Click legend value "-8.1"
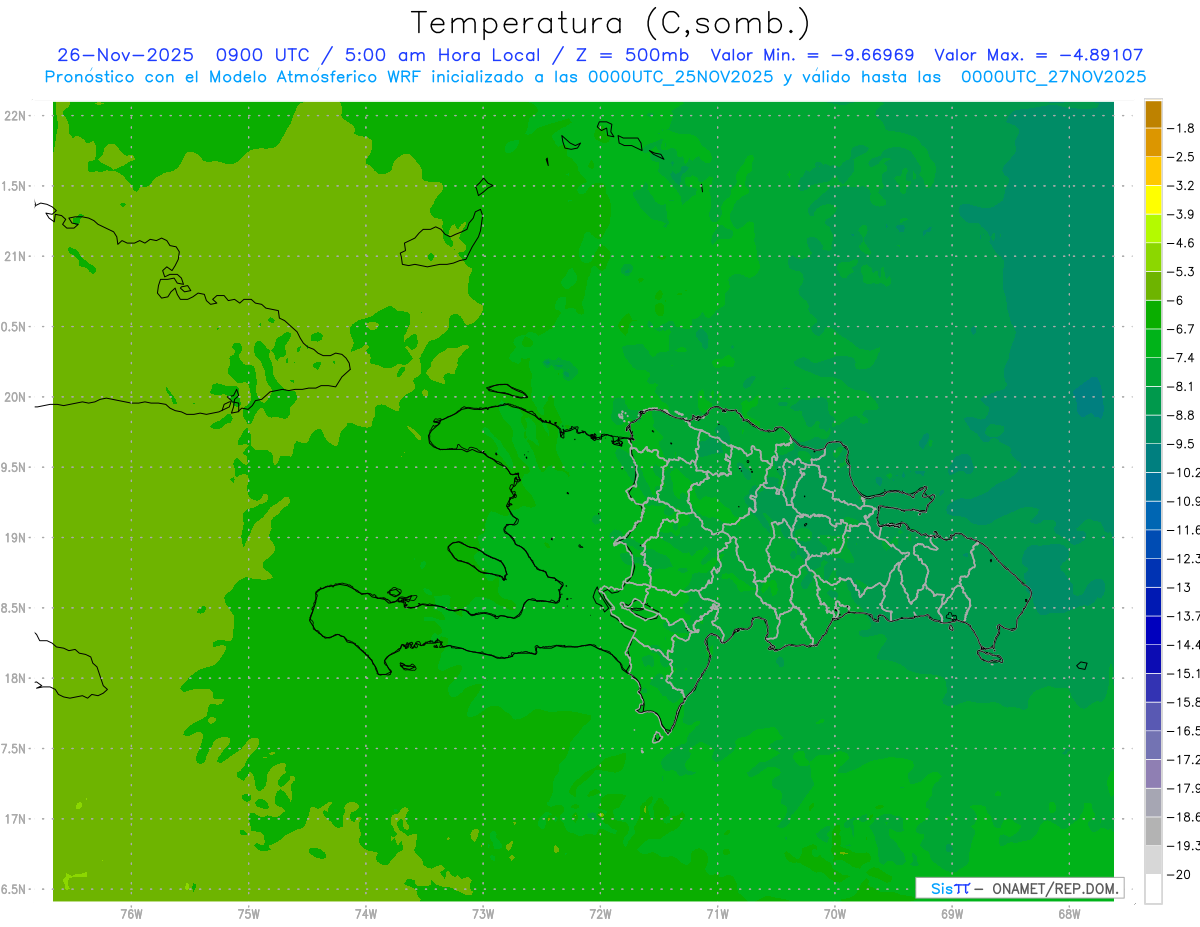The height and width of the screenshot is (927, 1200). click(1182, 386)
